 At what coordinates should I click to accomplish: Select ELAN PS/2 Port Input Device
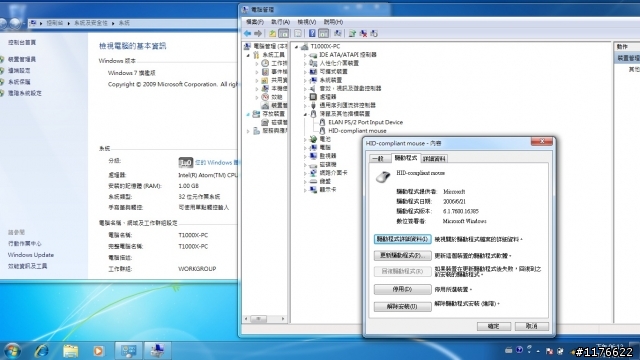365,122
